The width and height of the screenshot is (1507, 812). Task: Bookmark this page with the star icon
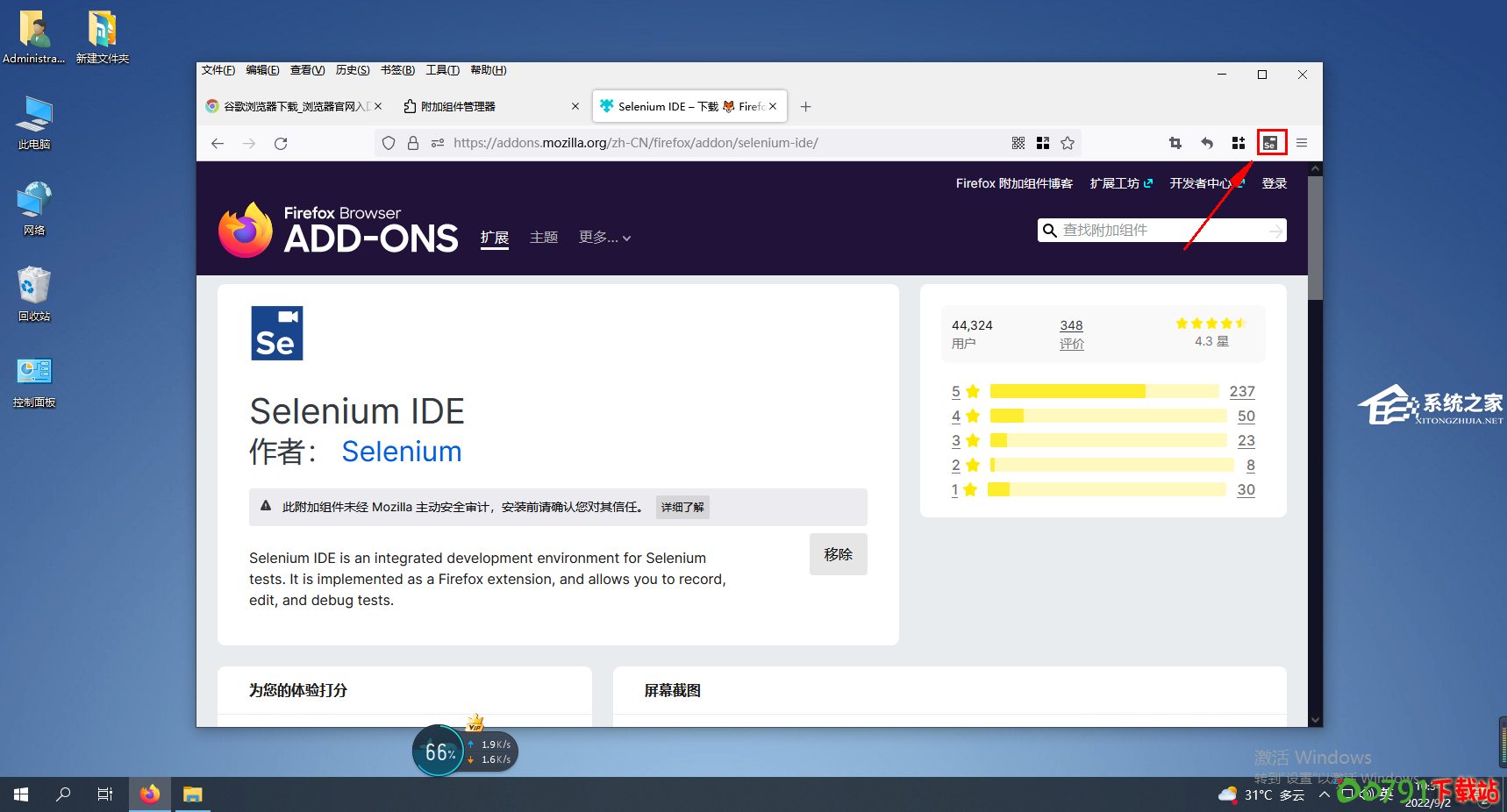click(x=1068, y=143)
